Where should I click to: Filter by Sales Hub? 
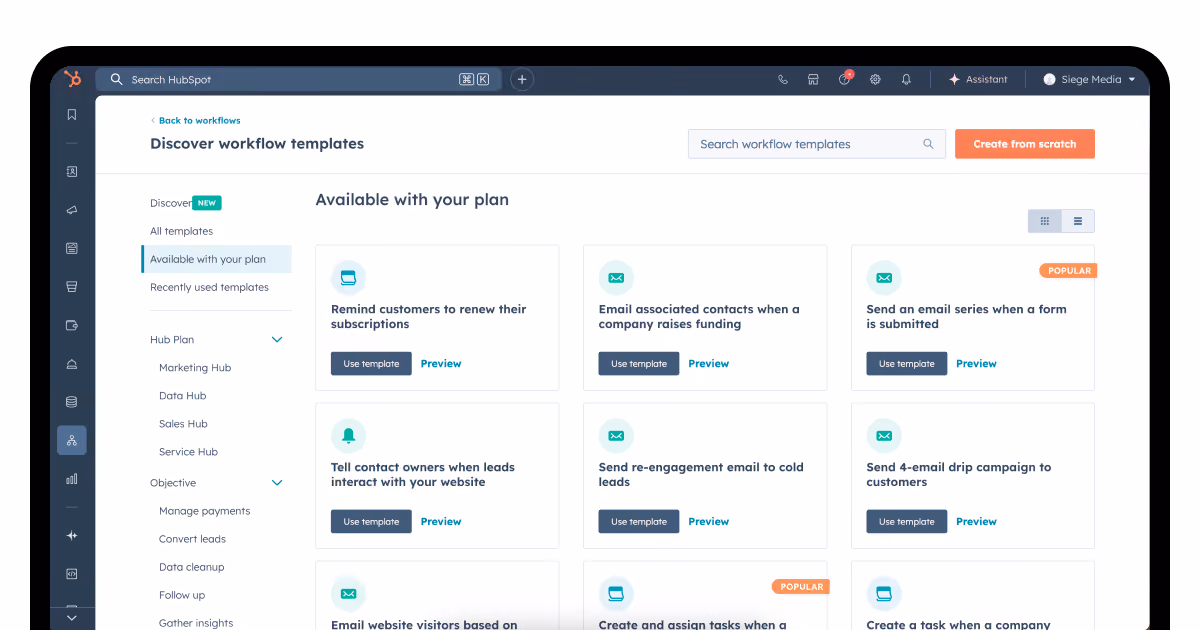tap(183, 424)
